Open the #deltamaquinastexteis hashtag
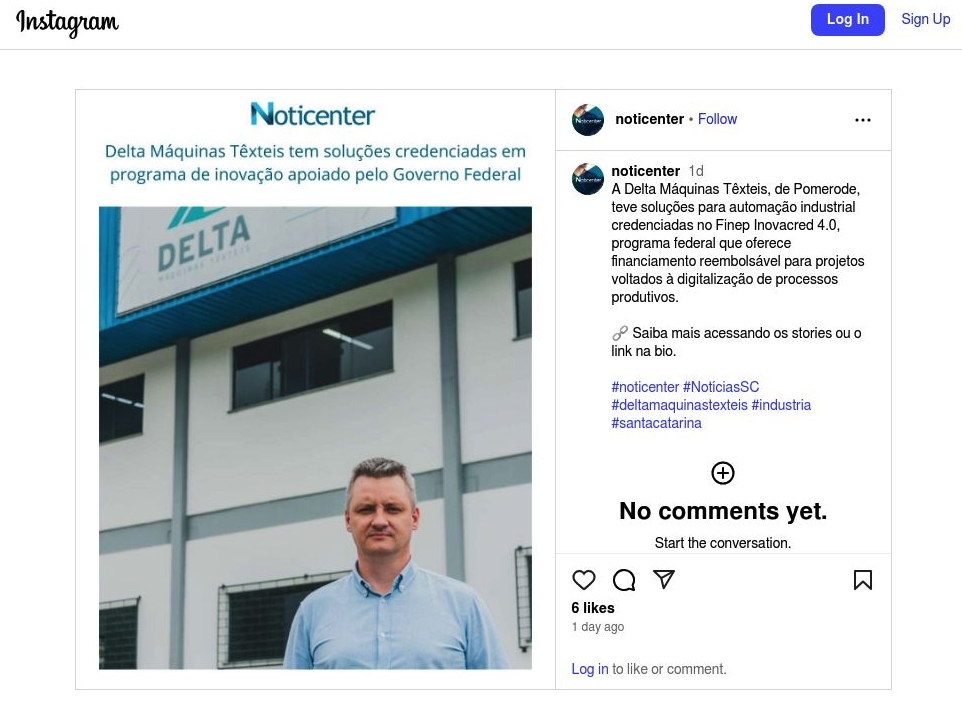Viewport: 962px width, 717px height. coord(679,405)
